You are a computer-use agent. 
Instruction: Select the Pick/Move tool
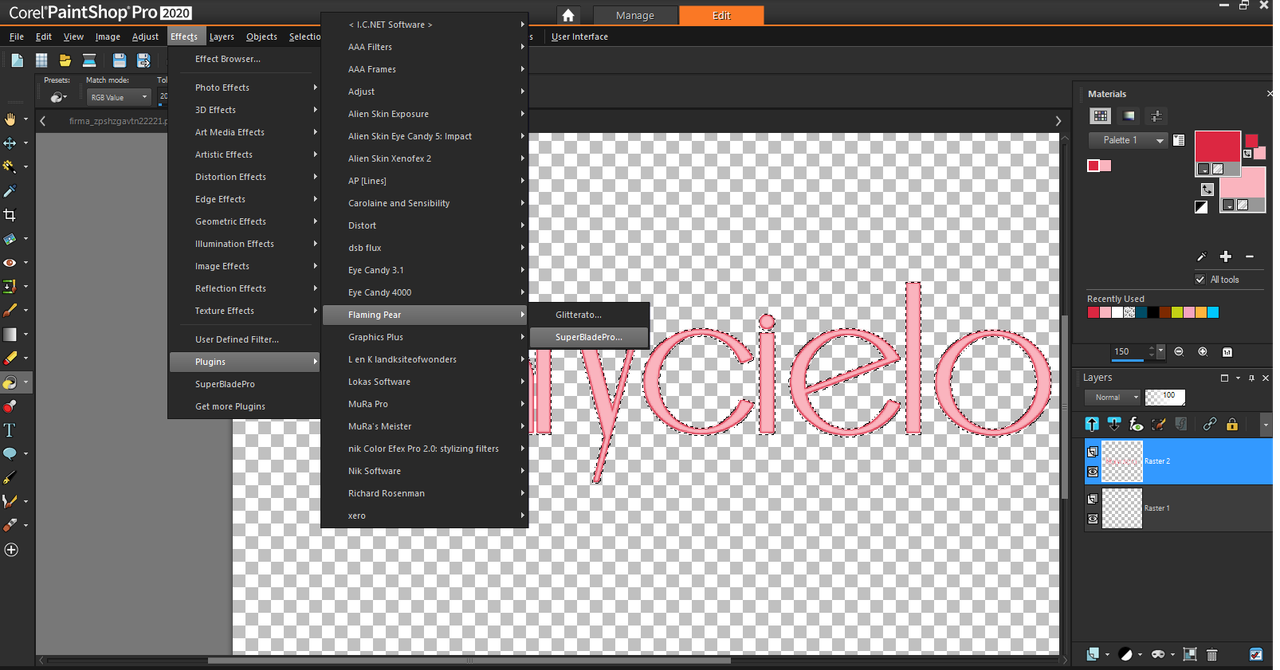(x=10, y=143)
